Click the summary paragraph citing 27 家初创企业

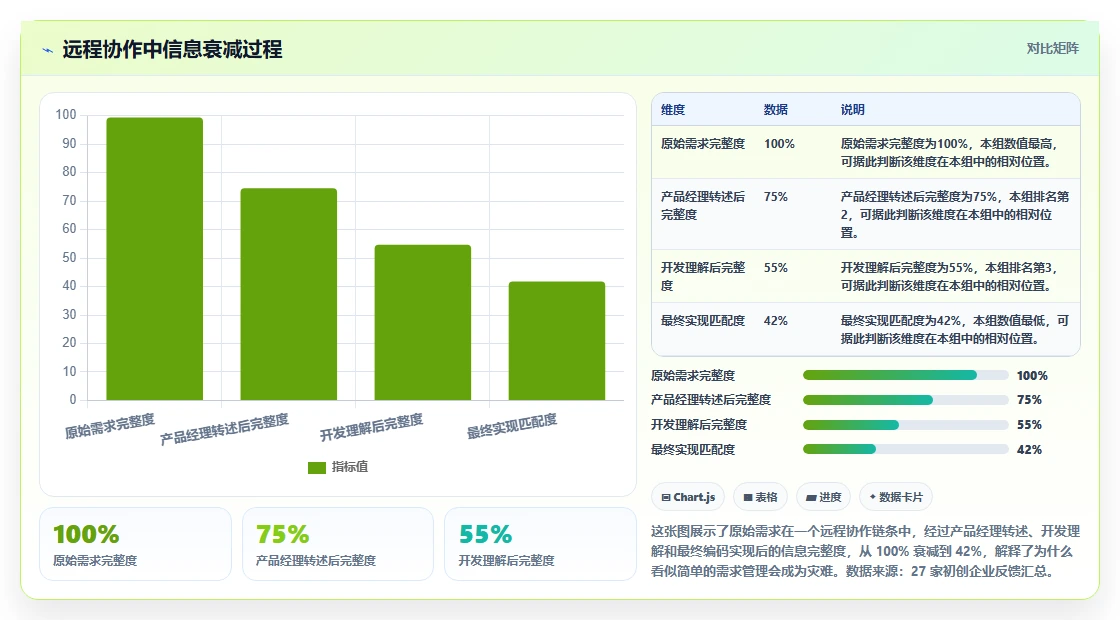[865, 551]
